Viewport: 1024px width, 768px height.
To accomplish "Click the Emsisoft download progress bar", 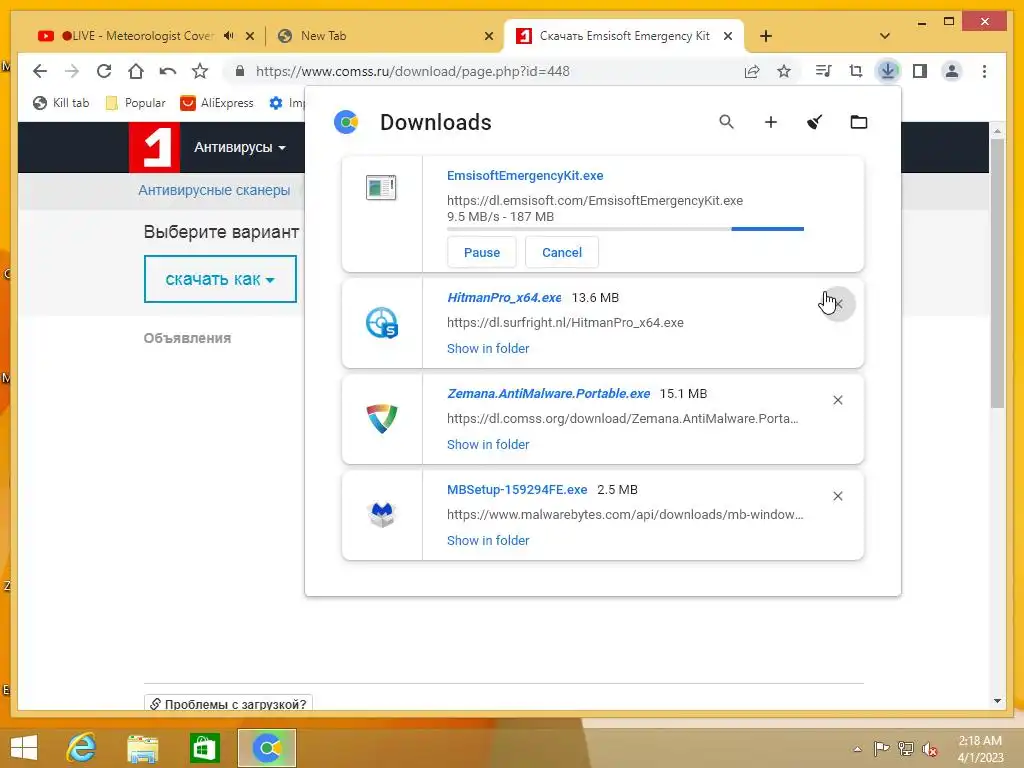I will coord(625,229).
